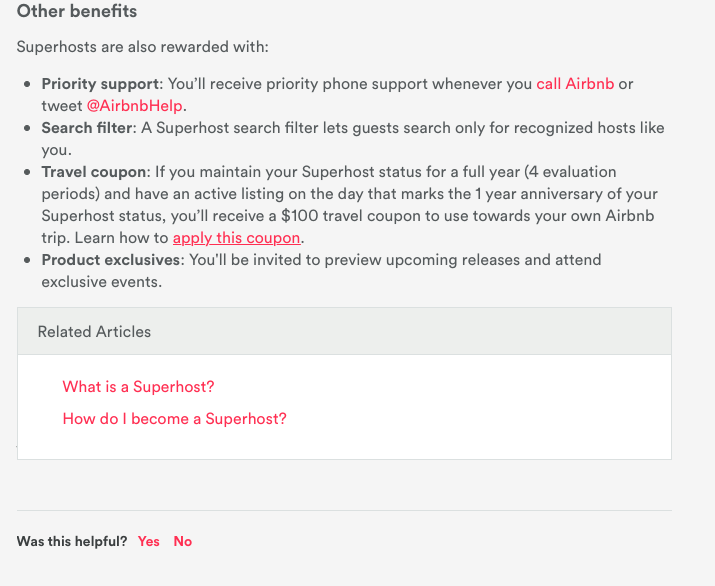Image resolution: width=715 pixels, height=586 pixels.
Task: Click the "Other benefits" heading
Action: coord(77,12)
